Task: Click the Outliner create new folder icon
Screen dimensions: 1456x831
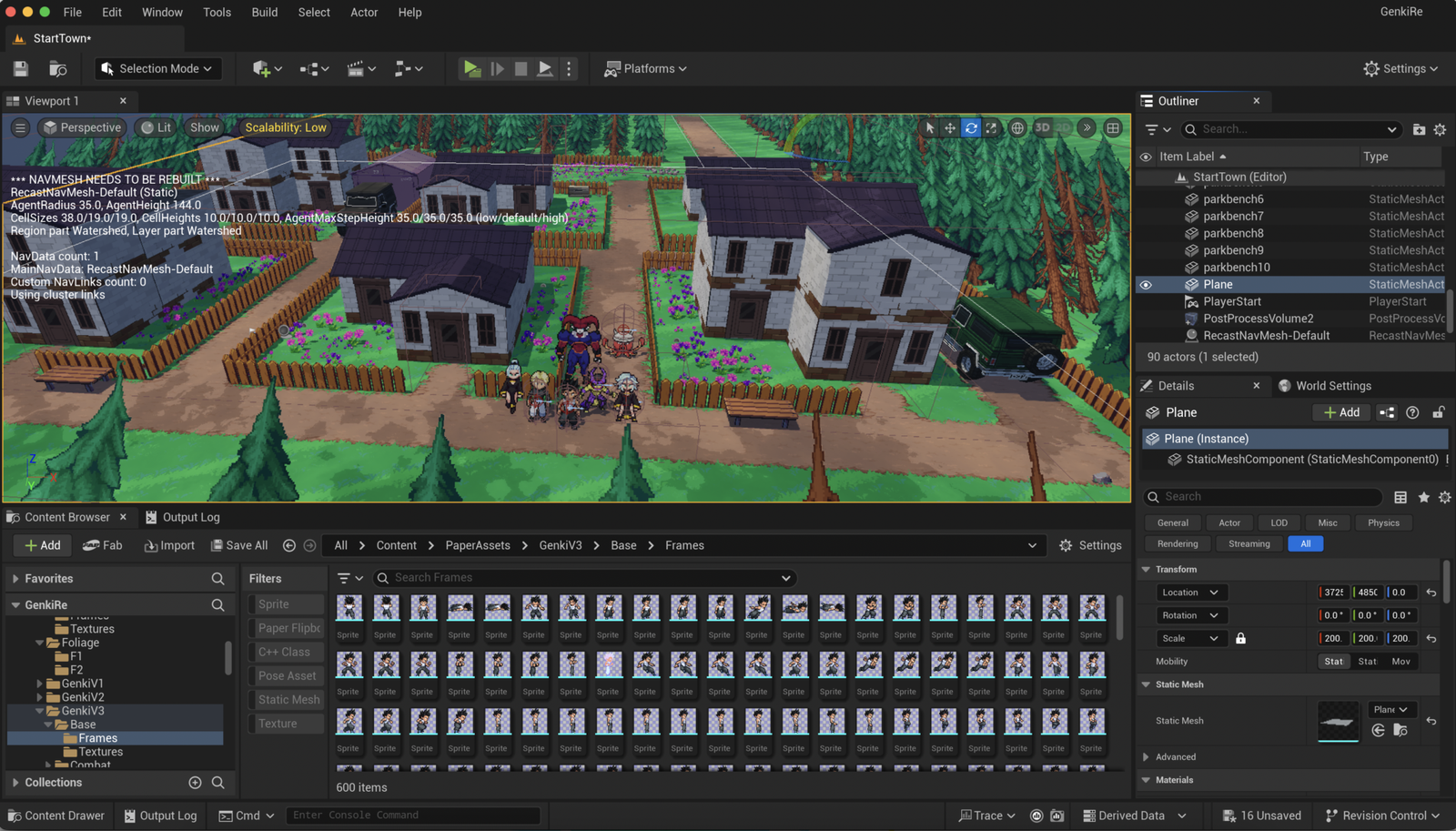Action: click(x=1419, y=129)
